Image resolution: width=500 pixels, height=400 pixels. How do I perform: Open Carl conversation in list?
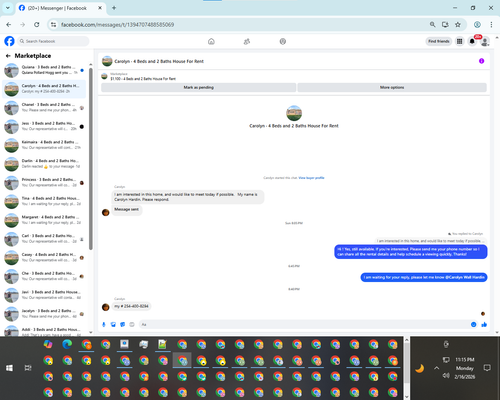(x=44, y=239)
